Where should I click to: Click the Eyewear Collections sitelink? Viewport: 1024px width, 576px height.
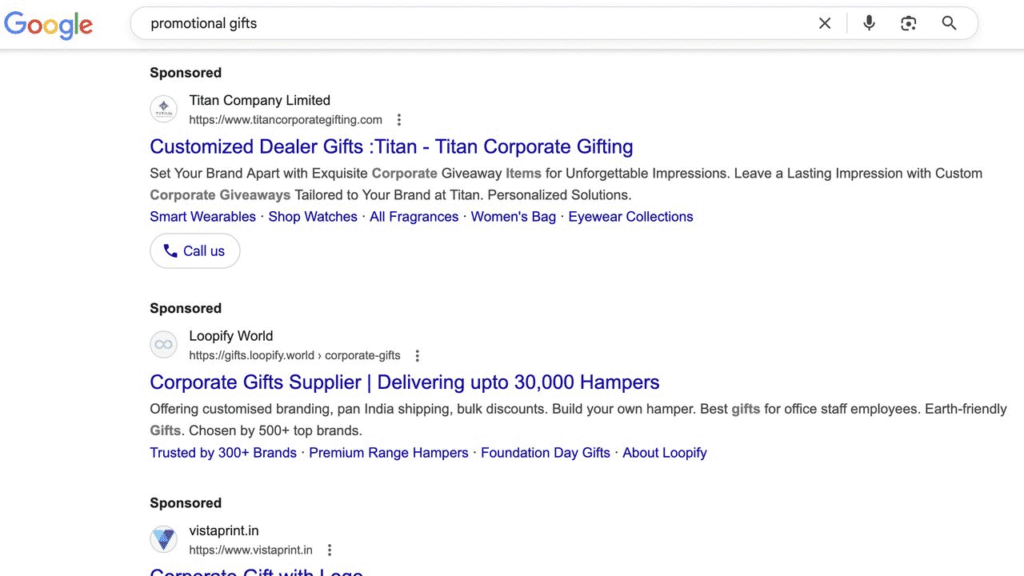tap(630, 216)
